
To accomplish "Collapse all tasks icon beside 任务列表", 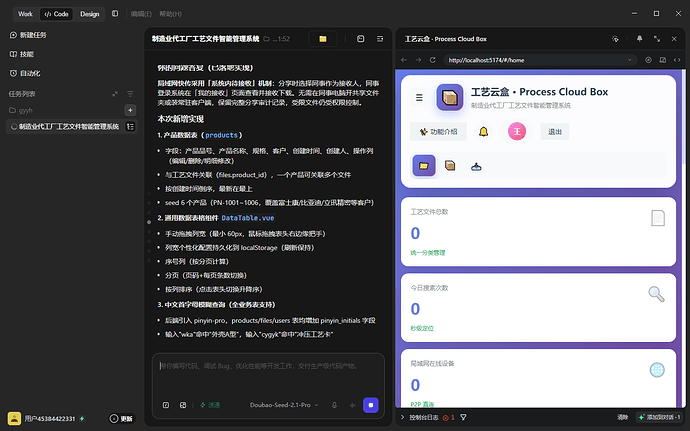I will coord(115,94).
